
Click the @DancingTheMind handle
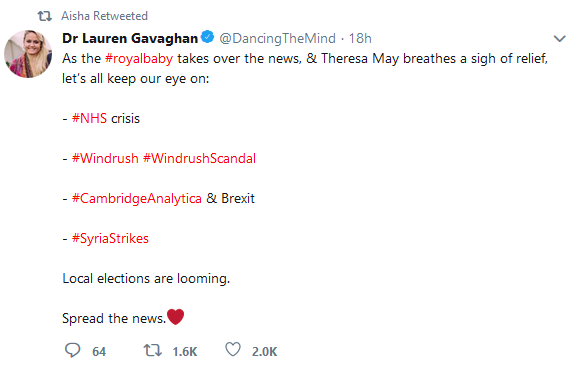click(278, 38)
